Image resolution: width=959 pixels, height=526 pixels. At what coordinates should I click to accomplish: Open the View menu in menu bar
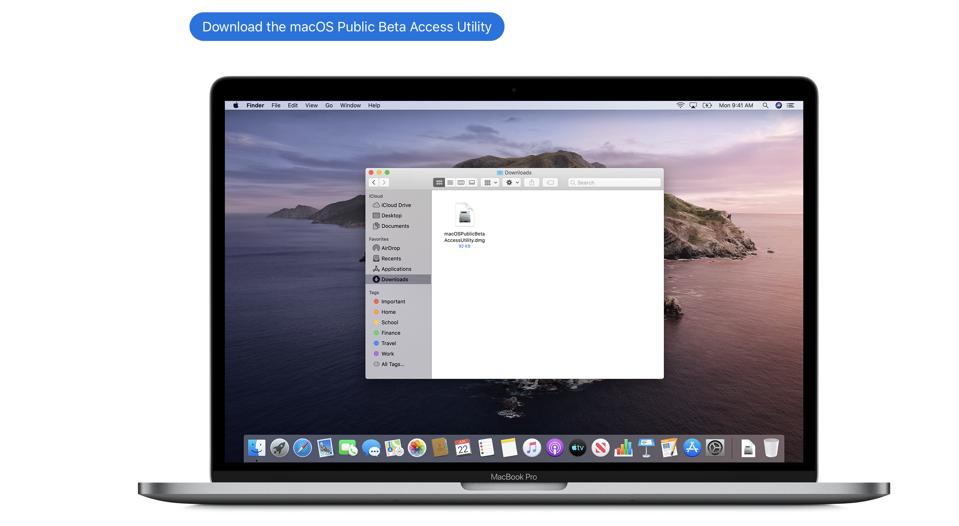click(311, 105)
